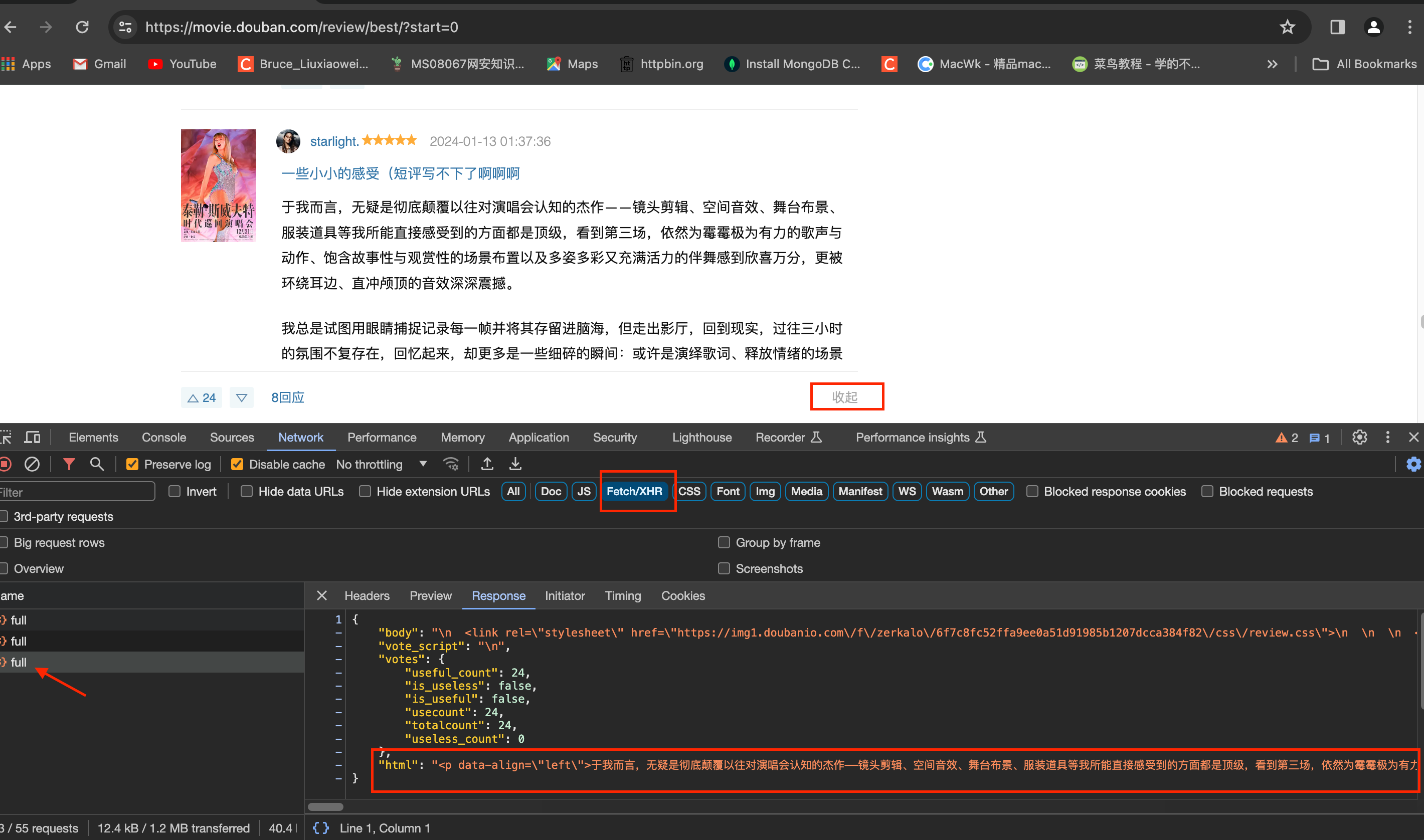Image resolution: width=1424 pixels, height=840 pixels.
Task: Click the 8回应 replies link
Action: (287, 397)
